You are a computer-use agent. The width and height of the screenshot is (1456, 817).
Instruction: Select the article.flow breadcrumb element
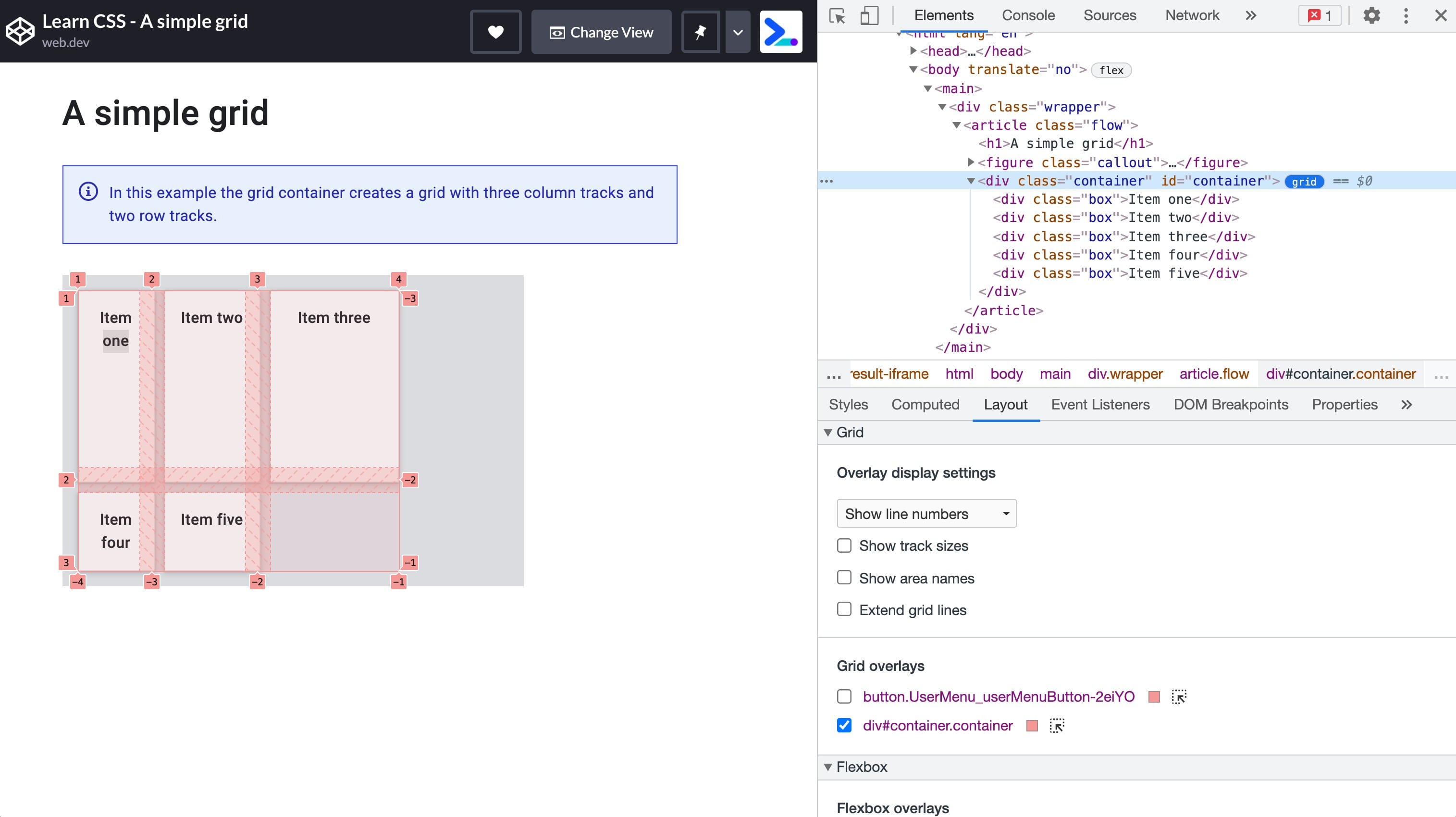click(1214, 373)
